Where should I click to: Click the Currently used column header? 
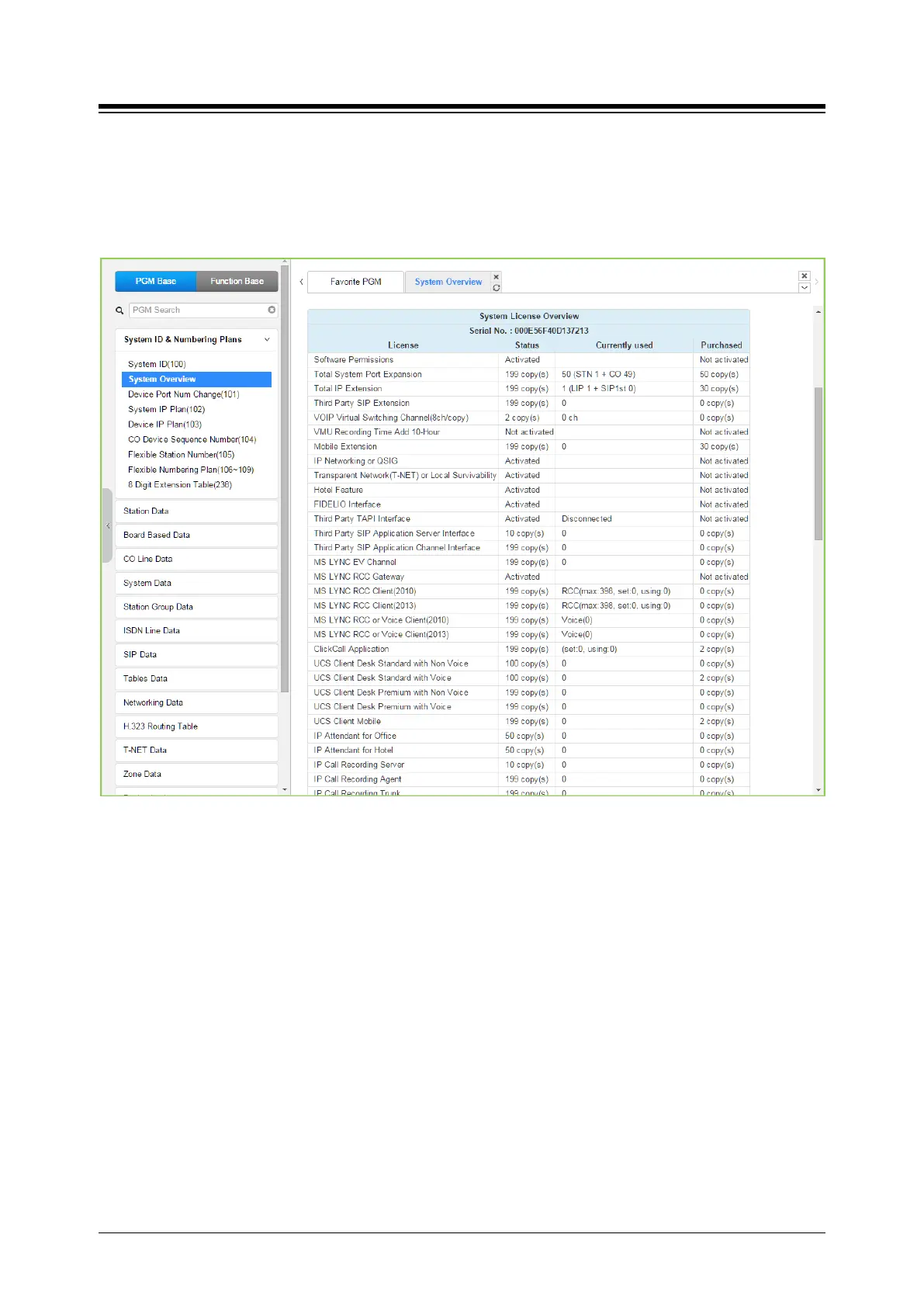625,345
